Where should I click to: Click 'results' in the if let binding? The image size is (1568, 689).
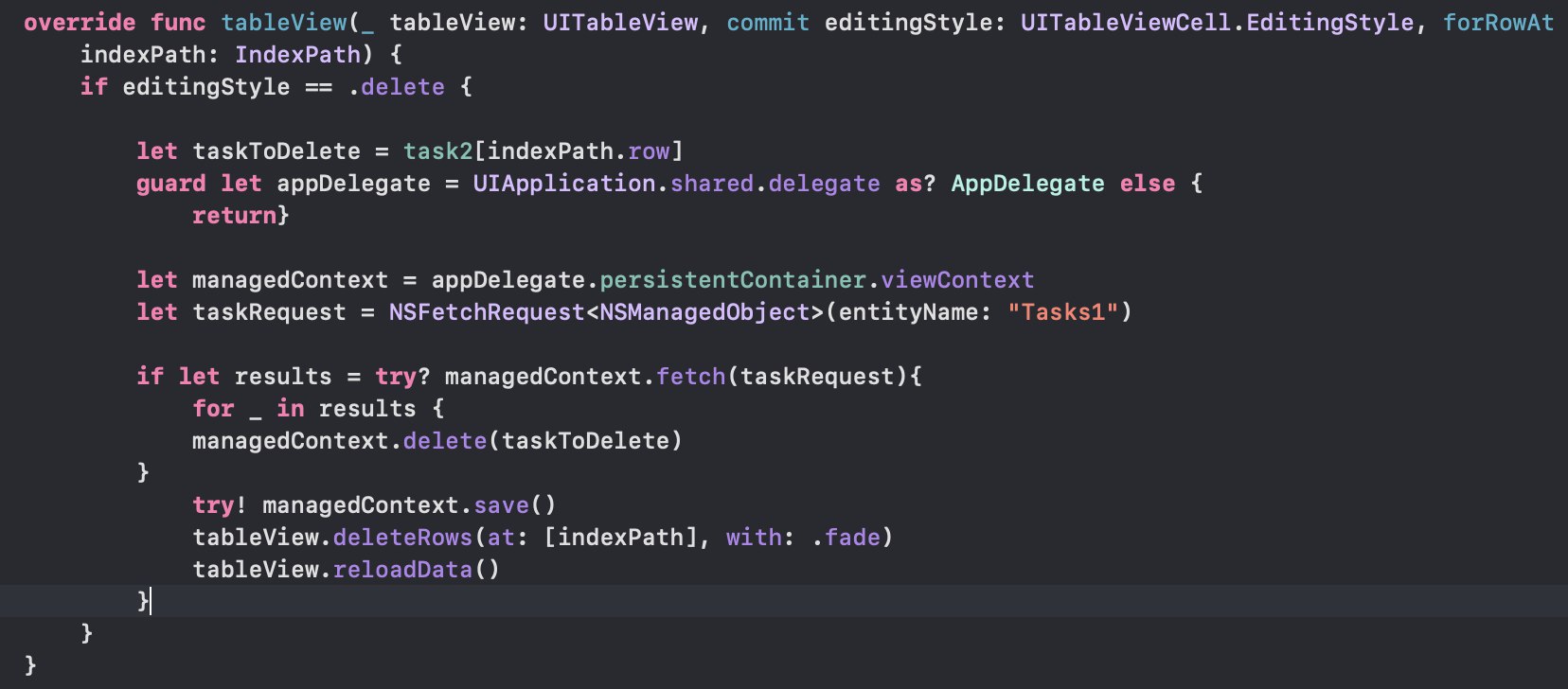click(x=283, y=376)
